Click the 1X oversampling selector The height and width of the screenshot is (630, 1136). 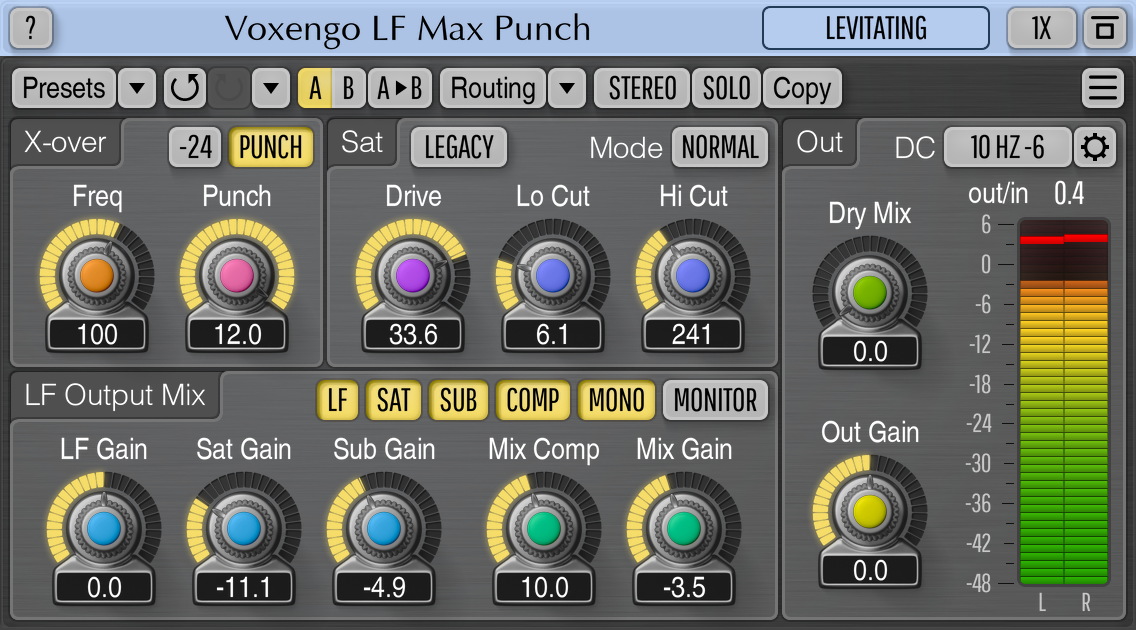pos(1040,27)
